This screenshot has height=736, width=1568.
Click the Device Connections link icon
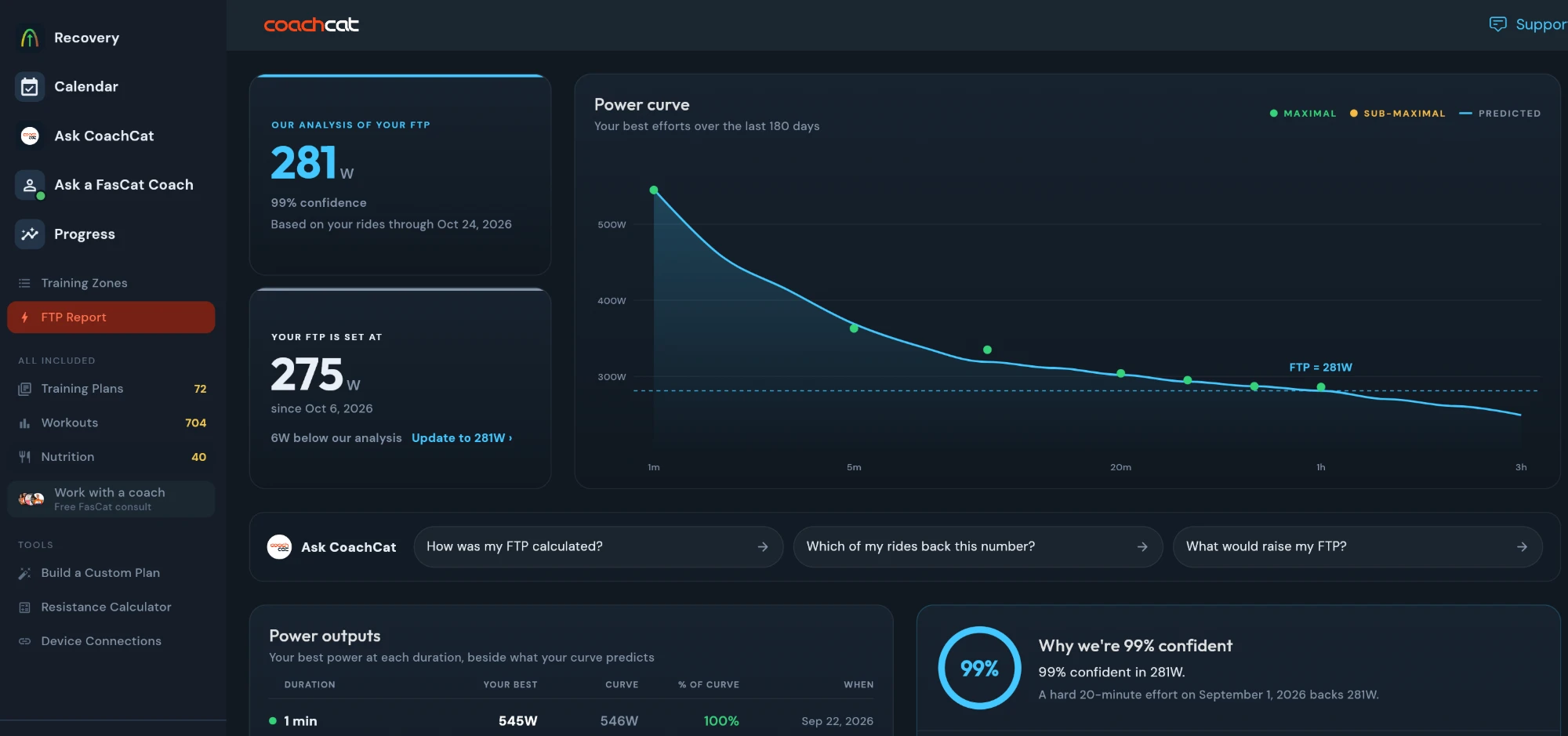coord(24,641)
